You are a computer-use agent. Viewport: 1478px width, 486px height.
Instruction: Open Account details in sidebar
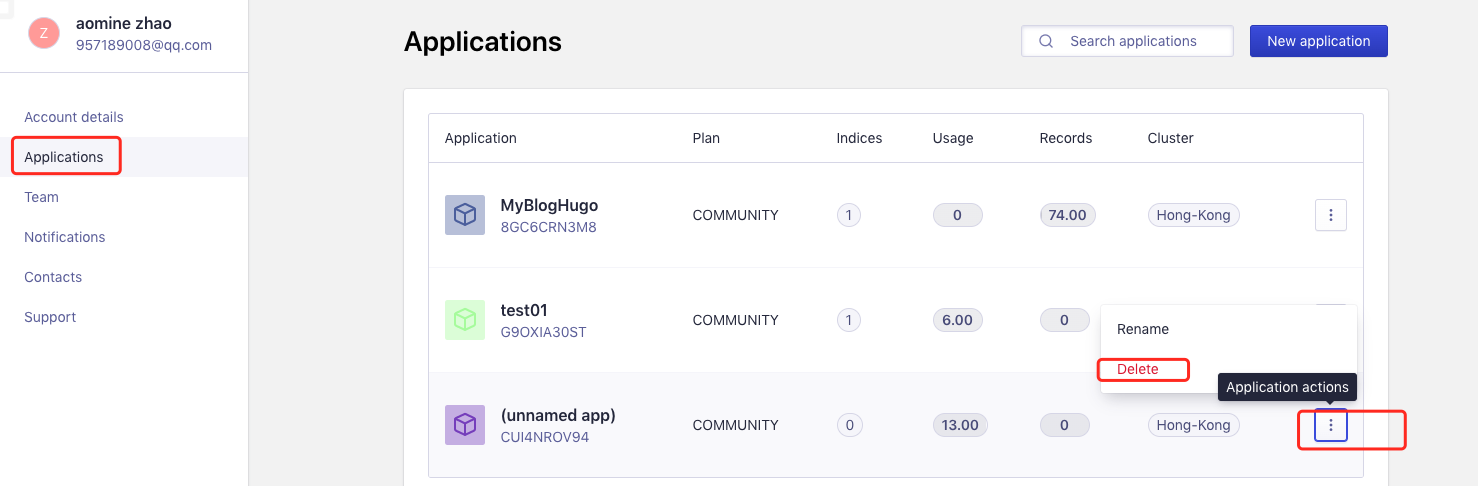[74, 117]
